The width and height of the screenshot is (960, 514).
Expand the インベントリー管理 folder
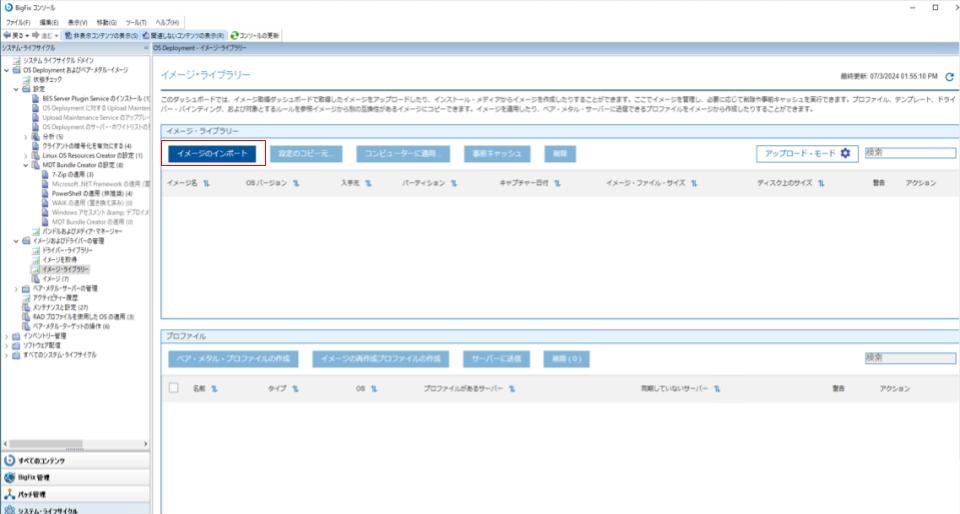7,336
